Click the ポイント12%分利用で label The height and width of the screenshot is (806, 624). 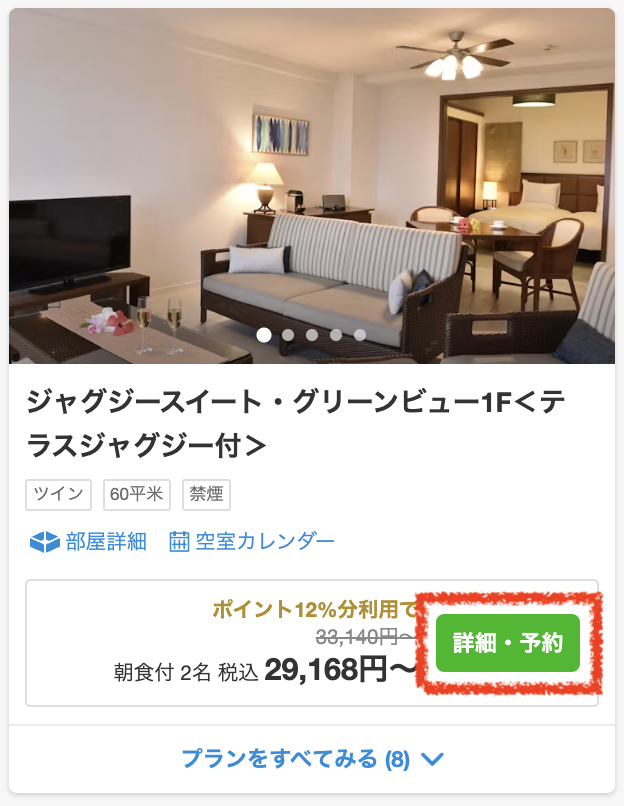315,609
